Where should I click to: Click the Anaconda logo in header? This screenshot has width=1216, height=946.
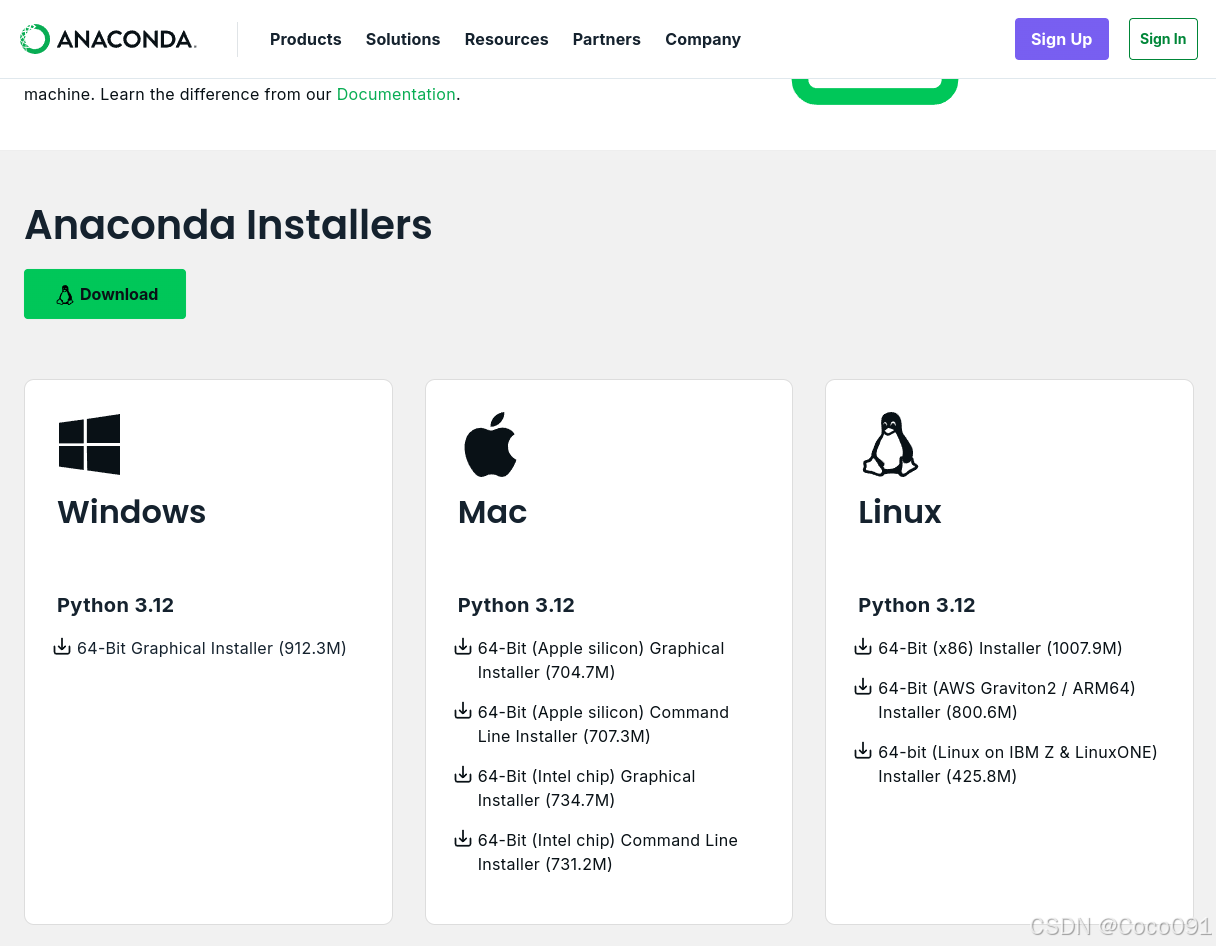point(108,39)
